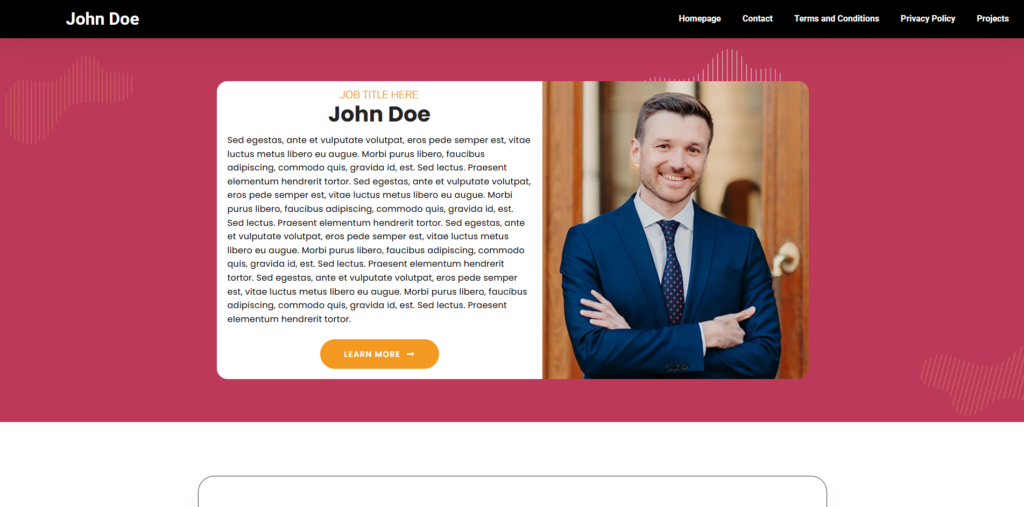Open the Privacy Policy link
The image size is (1024, 507).
click(x=927, y=18)
